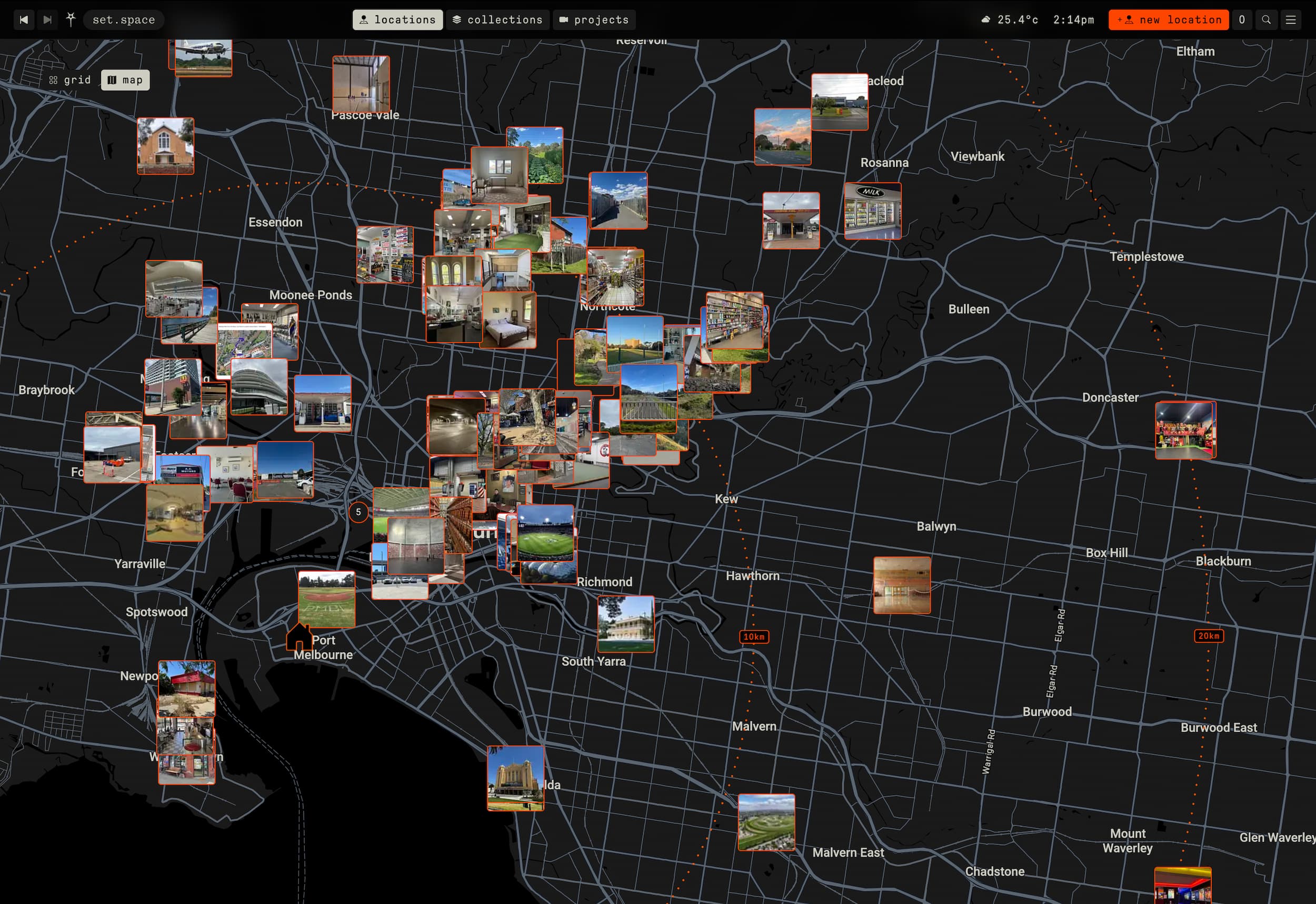Open the projects tab
1316x904 pixels.
[594, 20]
